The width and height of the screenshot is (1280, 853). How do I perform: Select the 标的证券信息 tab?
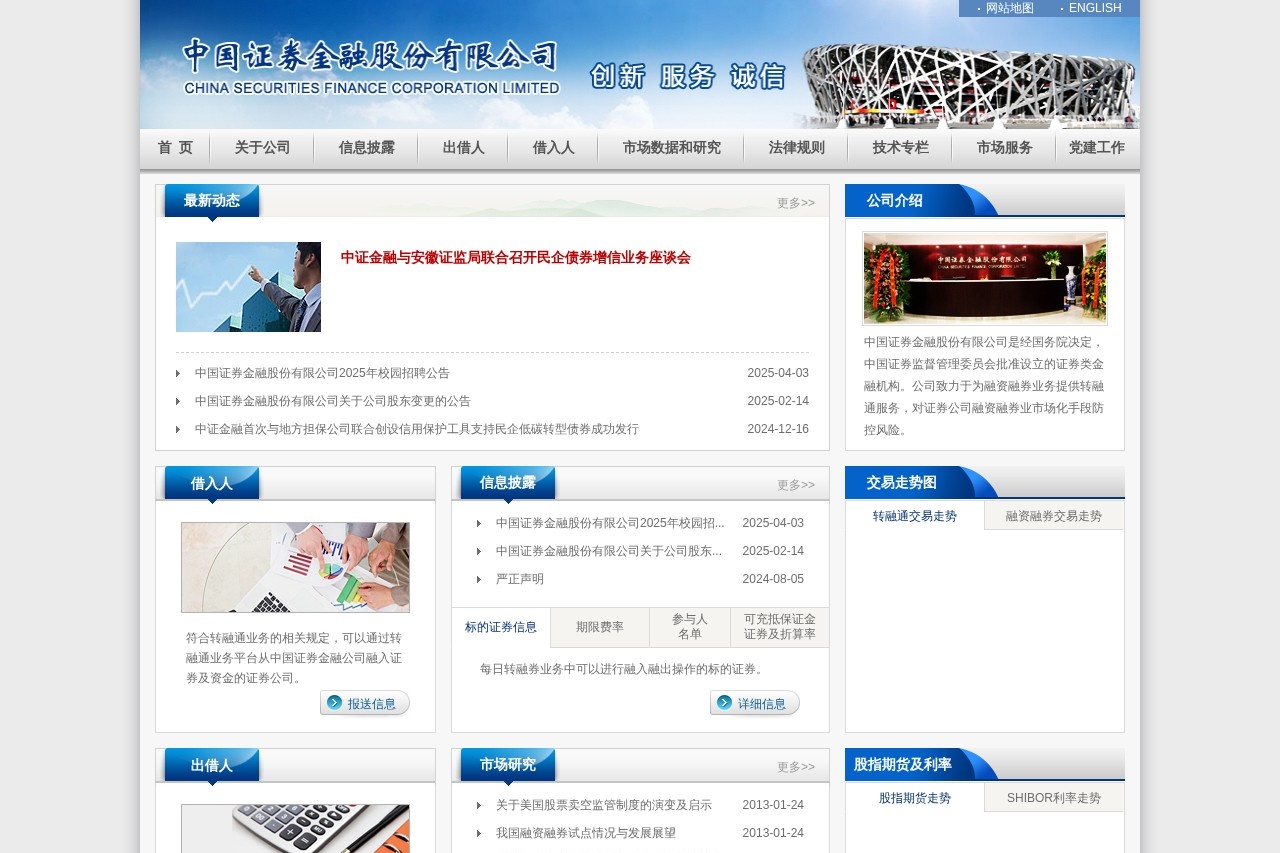(501, 628)
